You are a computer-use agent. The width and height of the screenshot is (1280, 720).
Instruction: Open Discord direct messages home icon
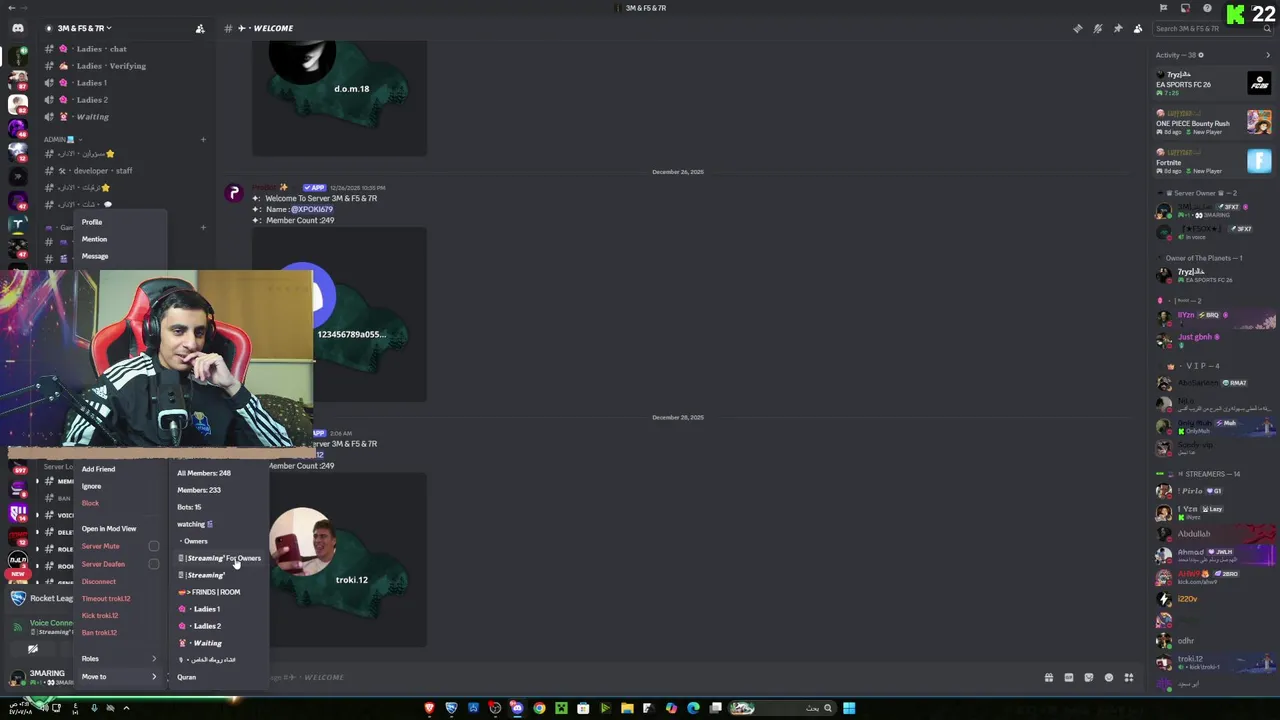click(x=17, y=28)
